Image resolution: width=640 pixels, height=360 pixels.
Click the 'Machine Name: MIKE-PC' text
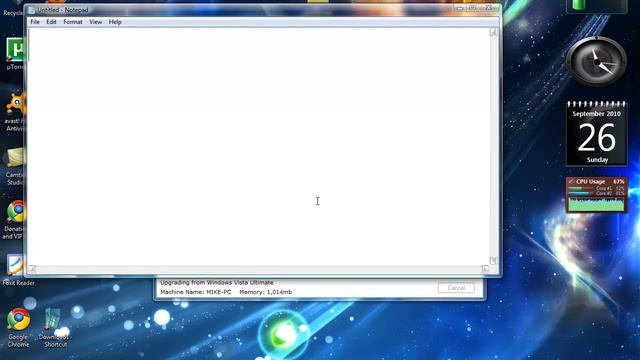(196, 292)
